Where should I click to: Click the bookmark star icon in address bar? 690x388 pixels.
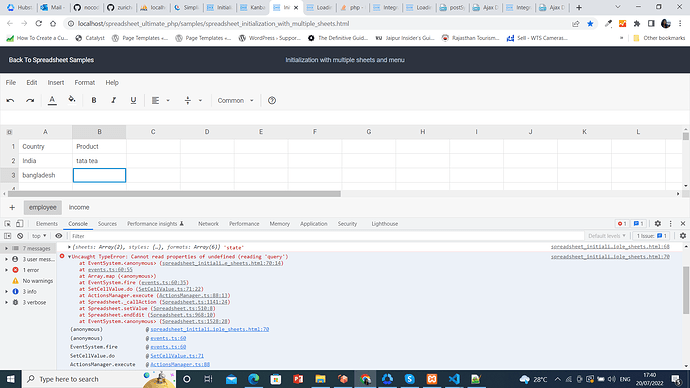tap(590, 24)
